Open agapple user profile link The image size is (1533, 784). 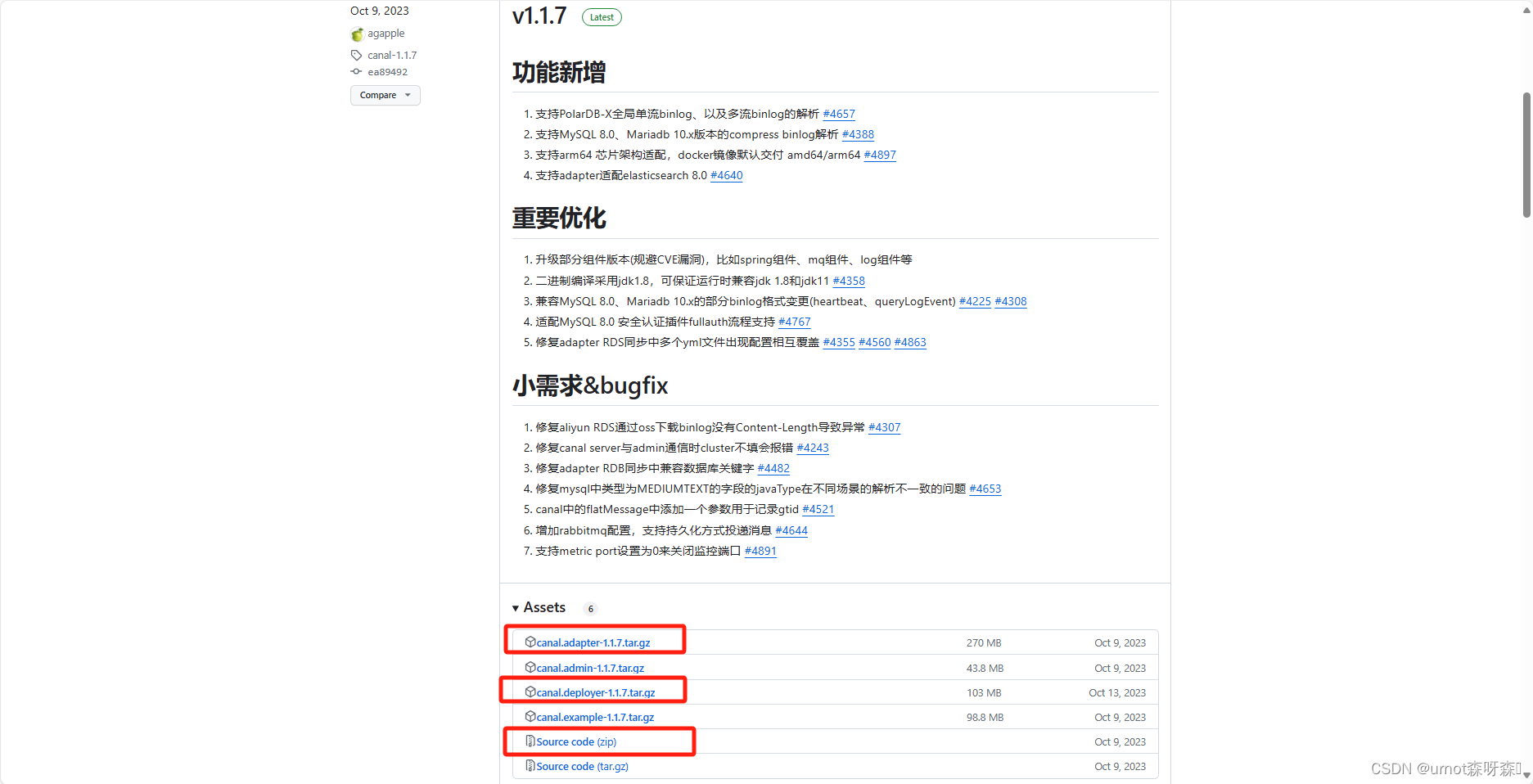click(x=386, y=34)
